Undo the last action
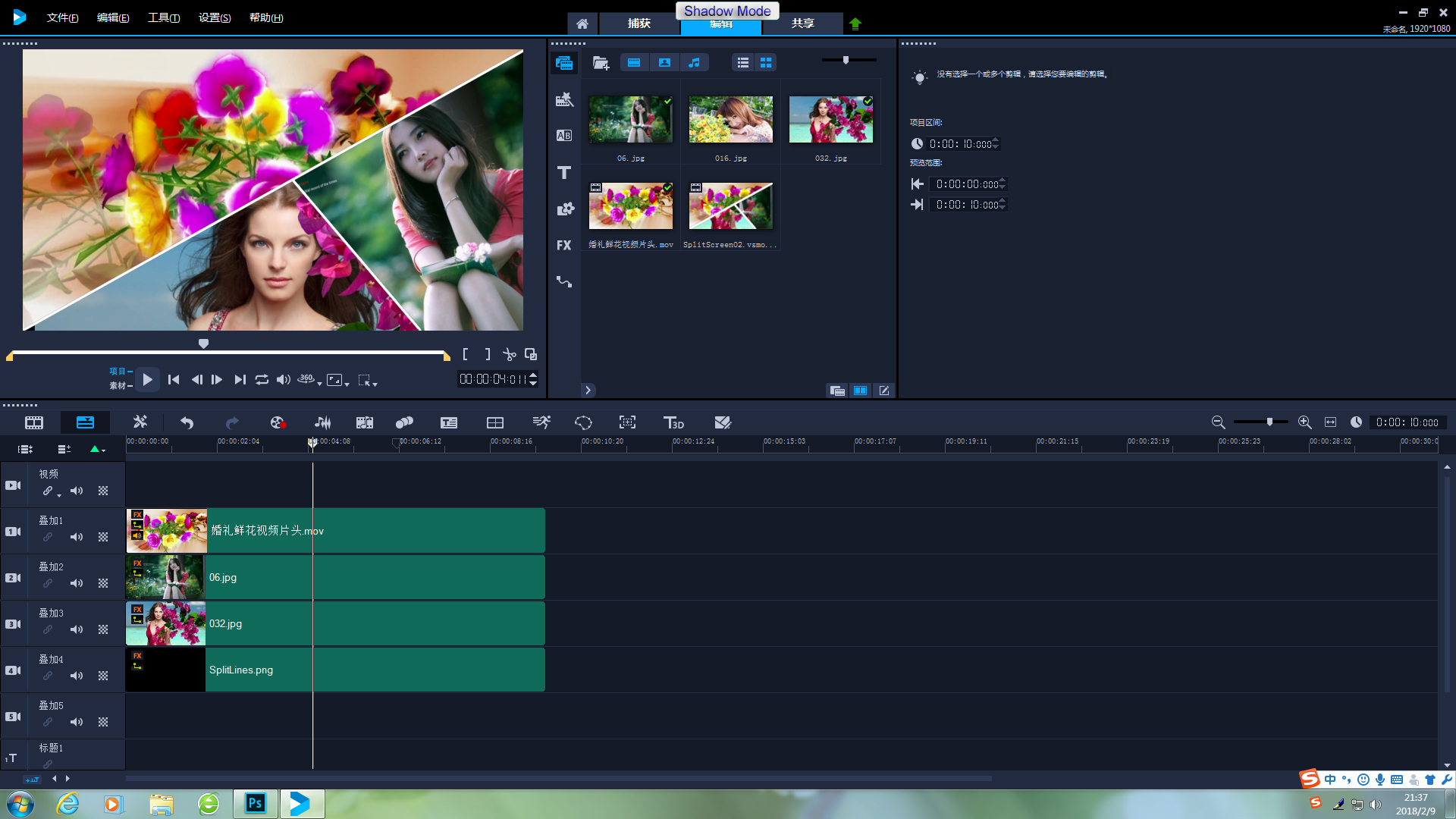The height and width of the screenshot is (819, 1456). [187, 422]
